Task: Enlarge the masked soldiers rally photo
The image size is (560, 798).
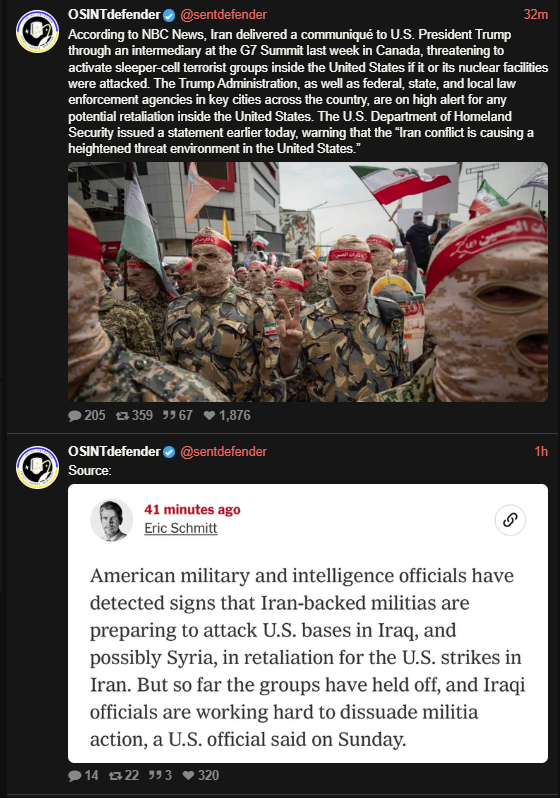Action: [308, 282]
